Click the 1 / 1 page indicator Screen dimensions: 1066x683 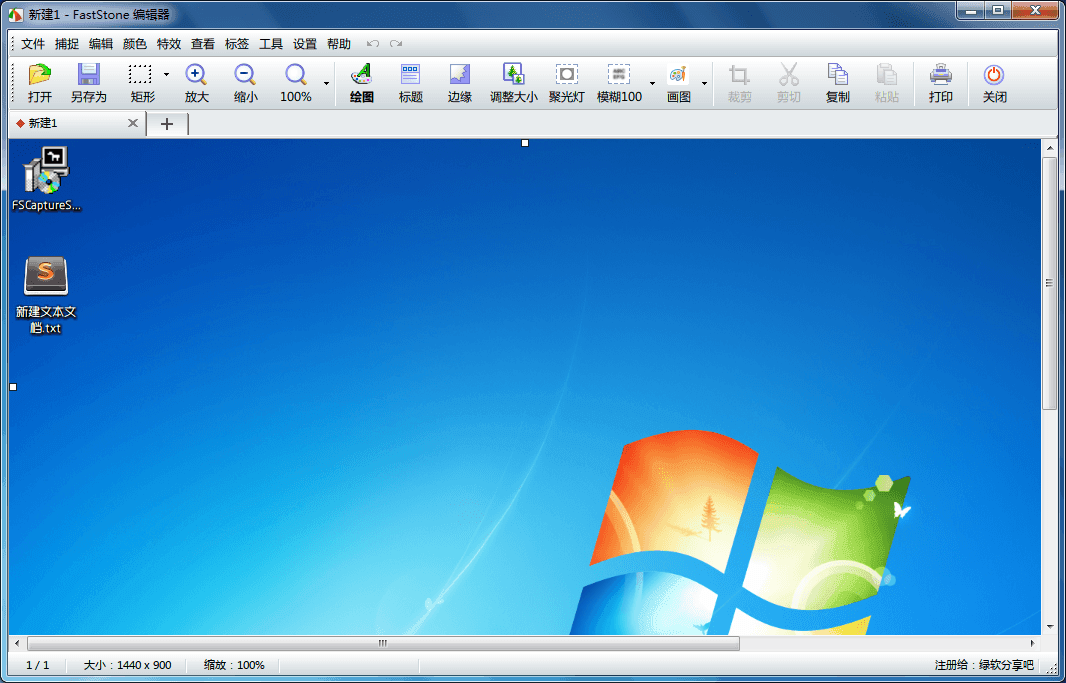[38, 665]
